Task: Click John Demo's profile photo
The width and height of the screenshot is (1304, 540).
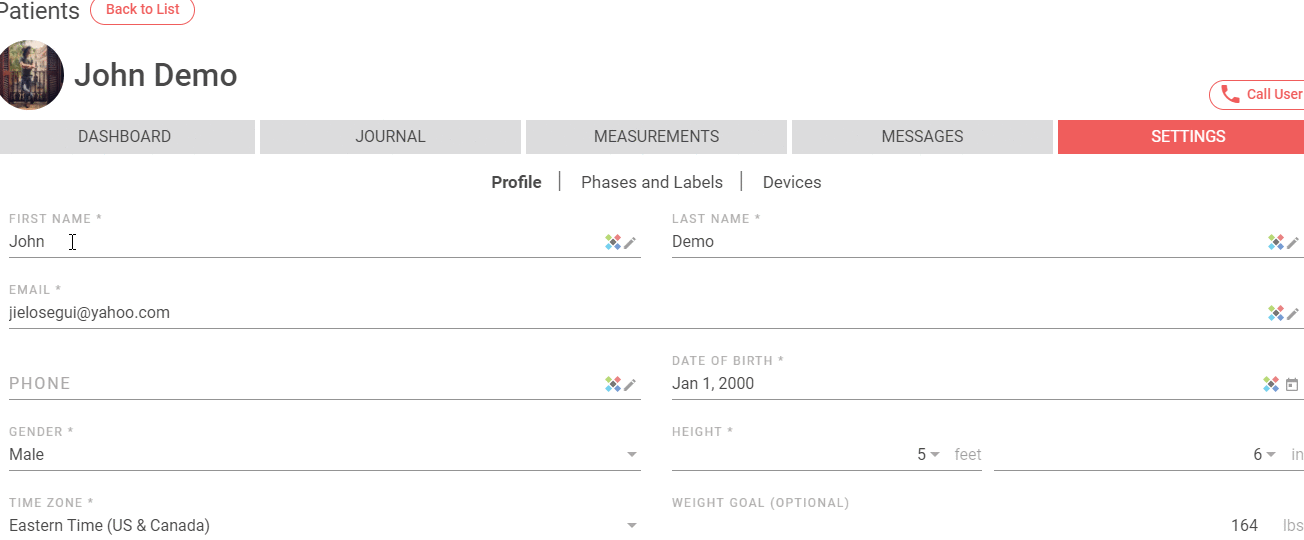Action: tap(31, 75)
